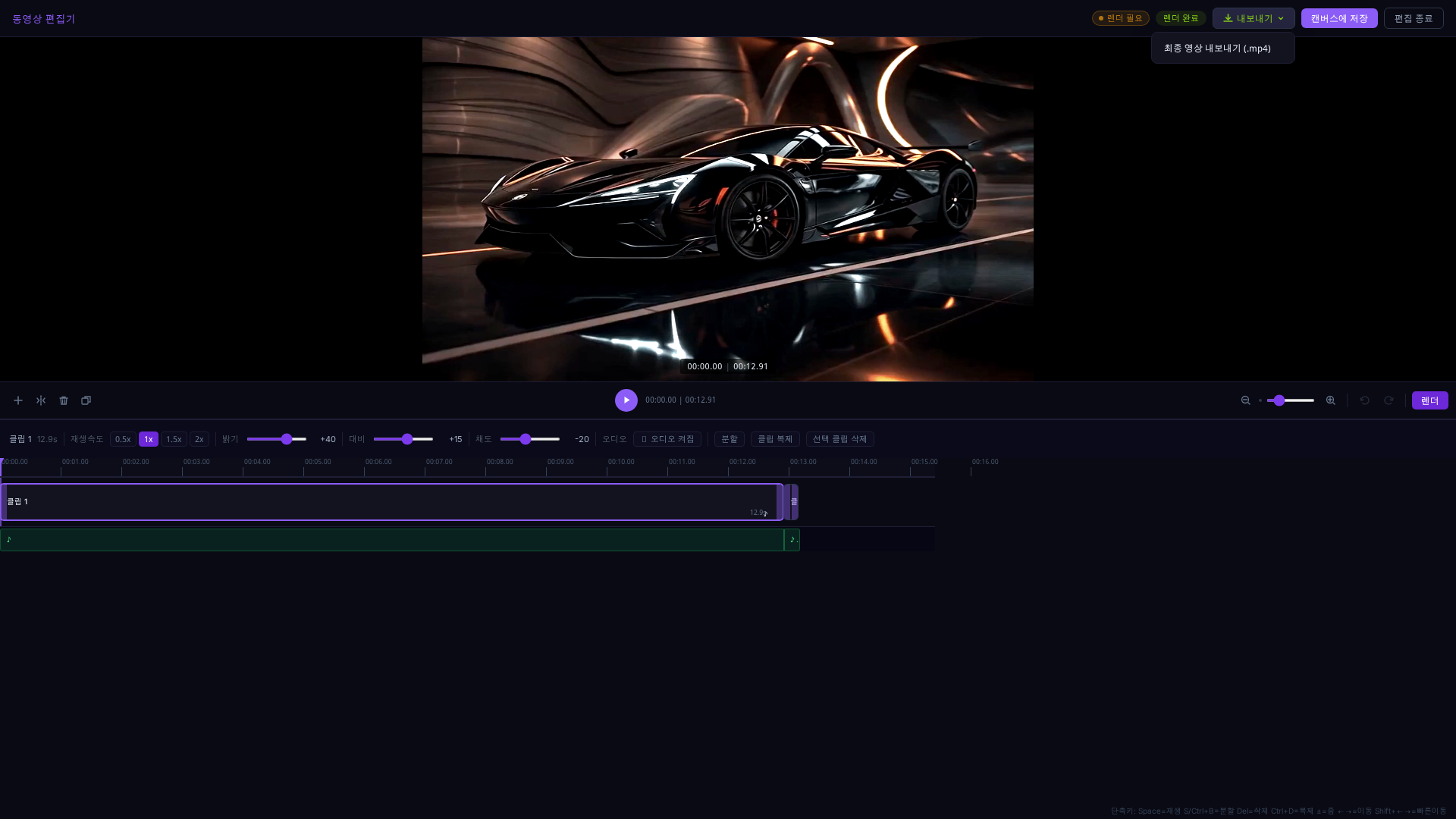Click the 00:05.00 mark on the timeline ruler
This screenshot has height=819, width=1456.
(x=318, y=462)
